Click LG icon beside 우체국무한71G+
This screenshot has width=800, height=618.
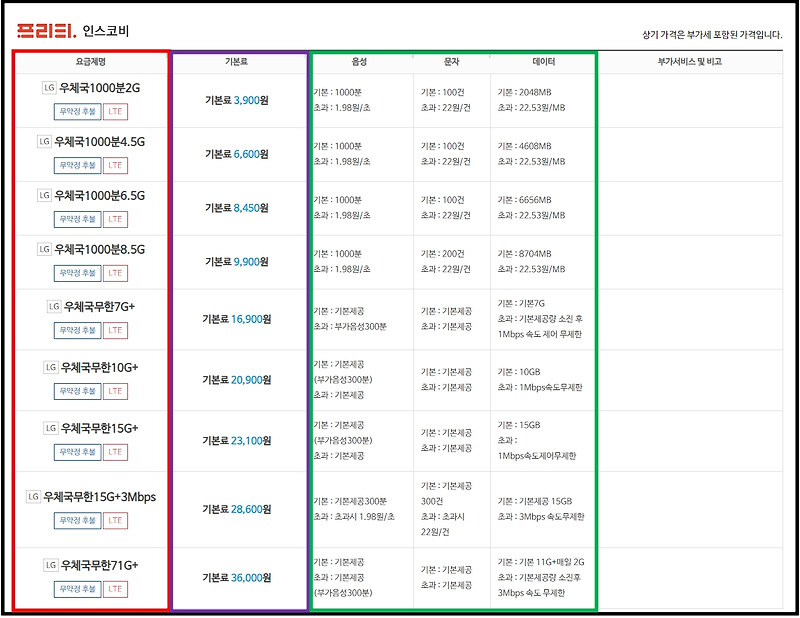(51, 565)
